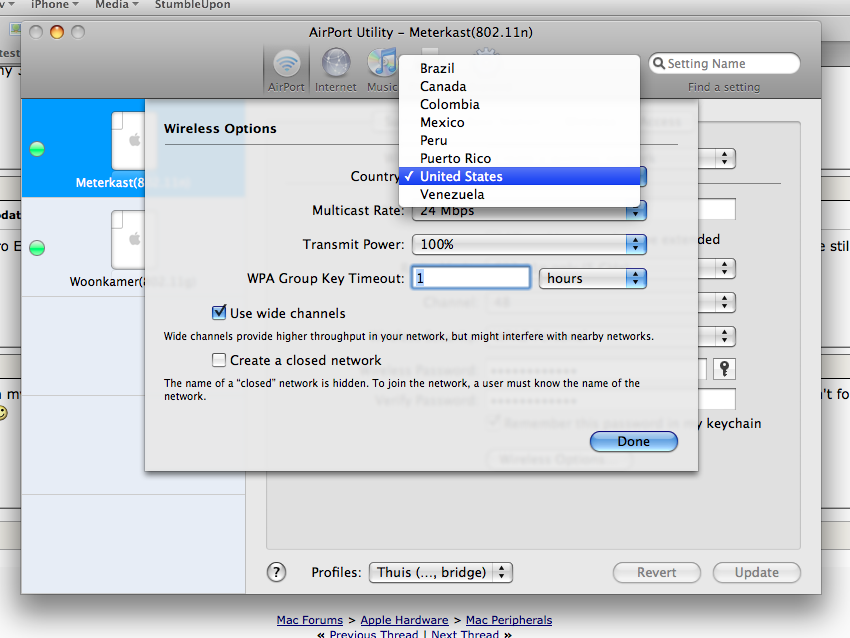
Task: Click the key icon beside wireless password
Action: [x=724, y=369]
